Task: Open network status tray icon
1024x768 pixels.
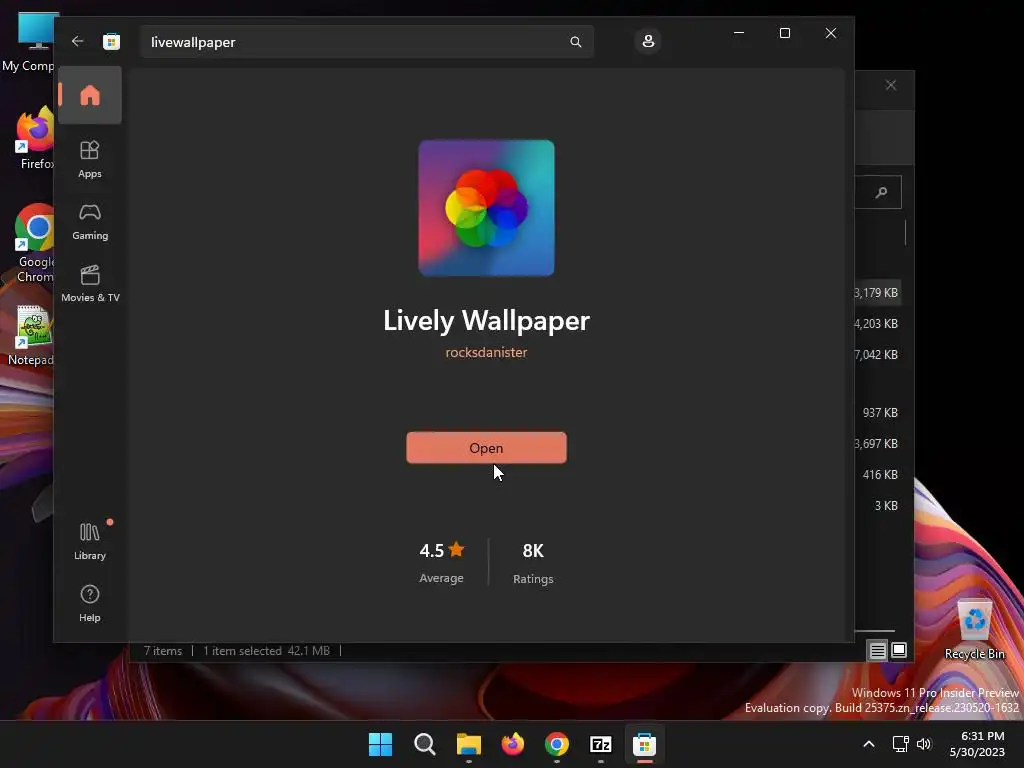Action: point(901,744)
